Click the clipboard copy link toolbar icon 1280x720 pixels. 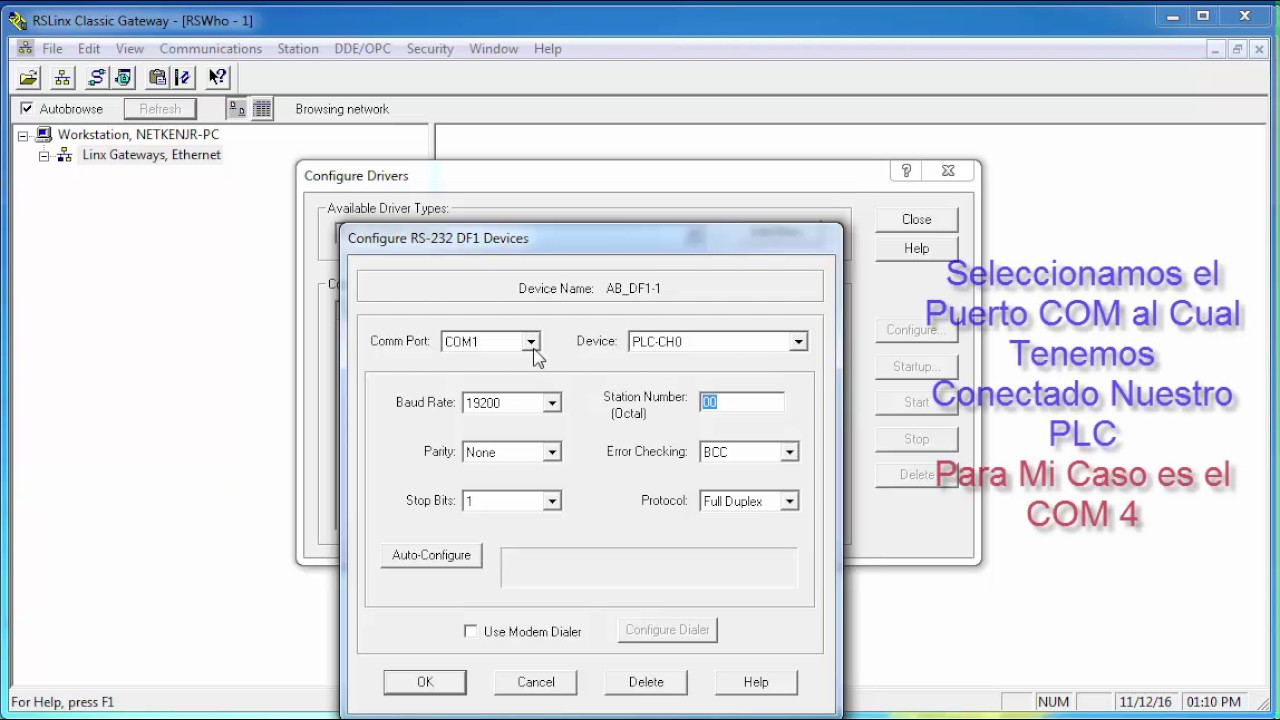pos(157,77)
